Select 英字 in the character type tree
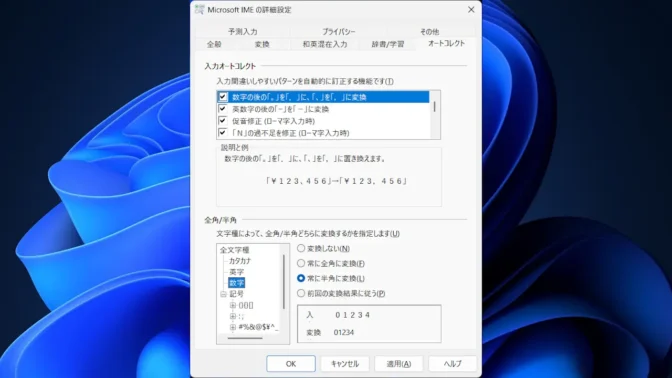 237,272
